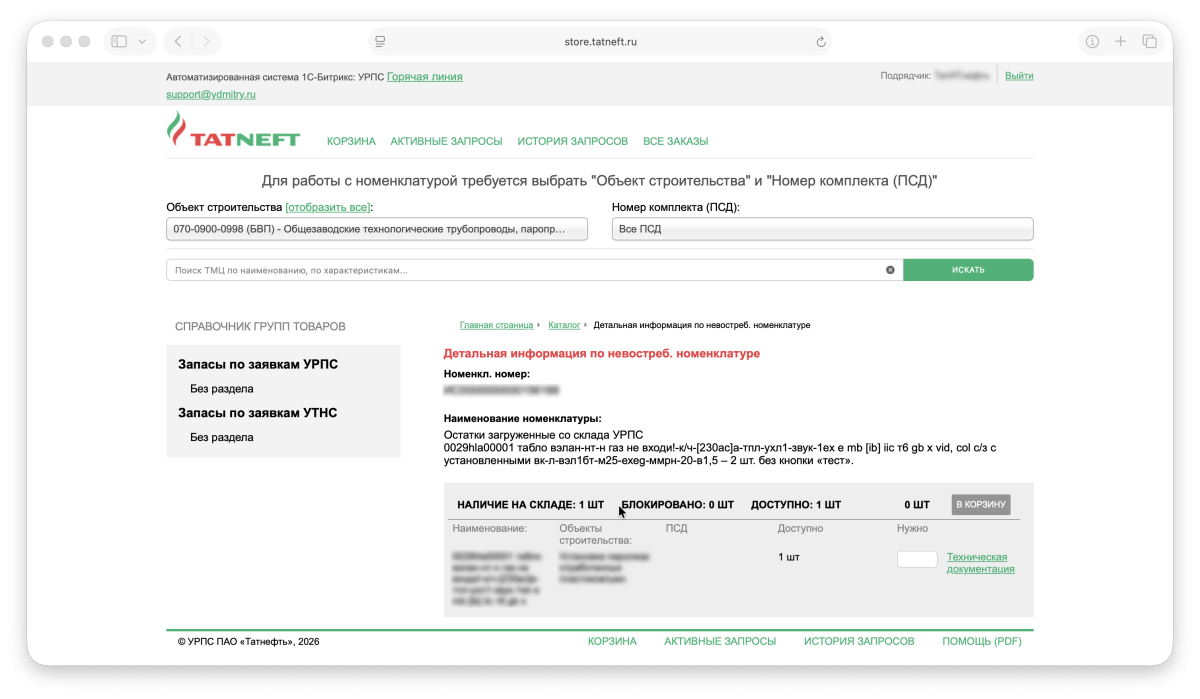Open the Каталог breadcrumb link
1200x699 pixels.
pyautogui.click(x=565, y=326)
